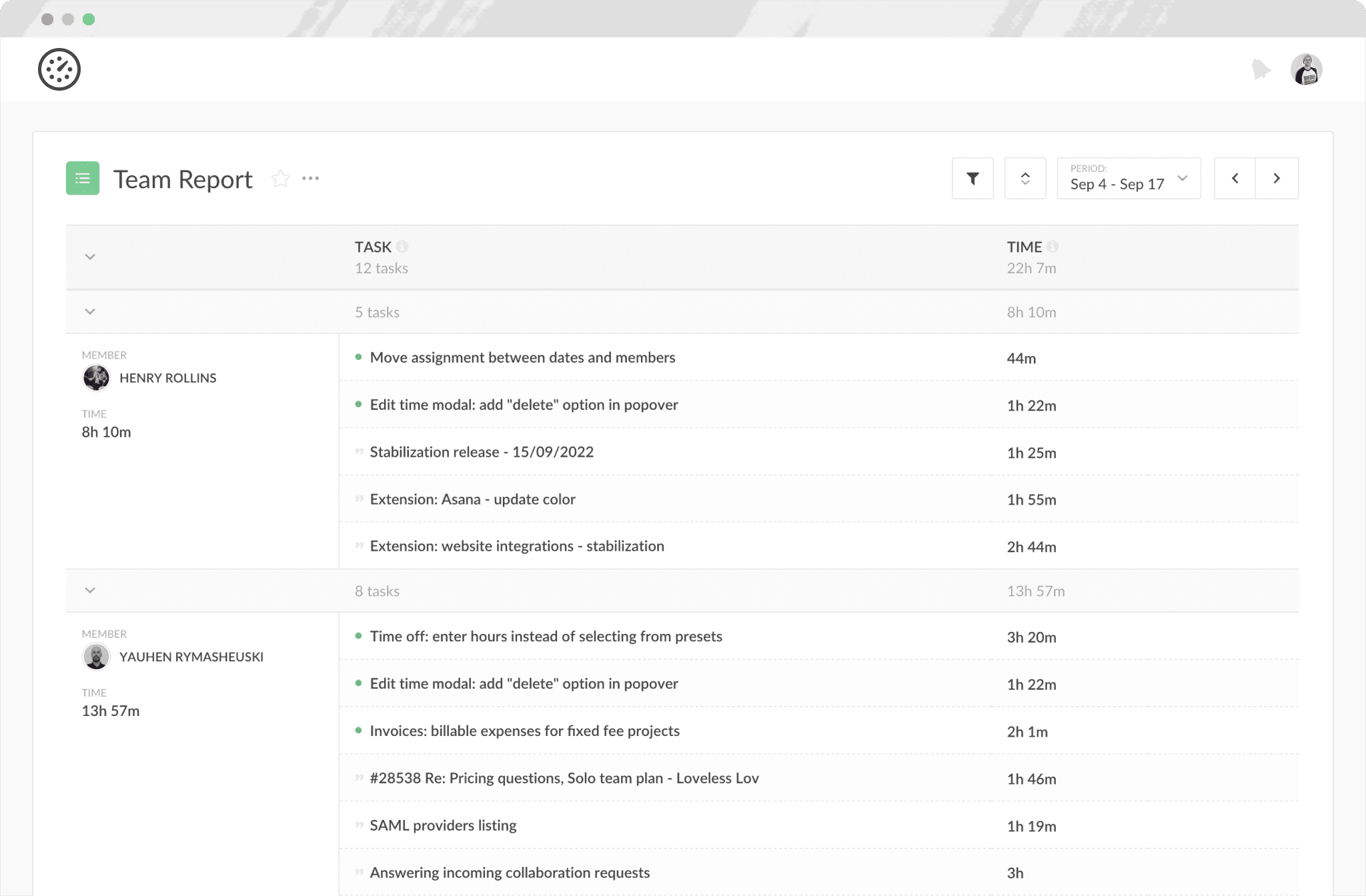Viewport: 1366px width, 896px height.
Task: Click the Everhour logo in top left
Action: (59, 69)
